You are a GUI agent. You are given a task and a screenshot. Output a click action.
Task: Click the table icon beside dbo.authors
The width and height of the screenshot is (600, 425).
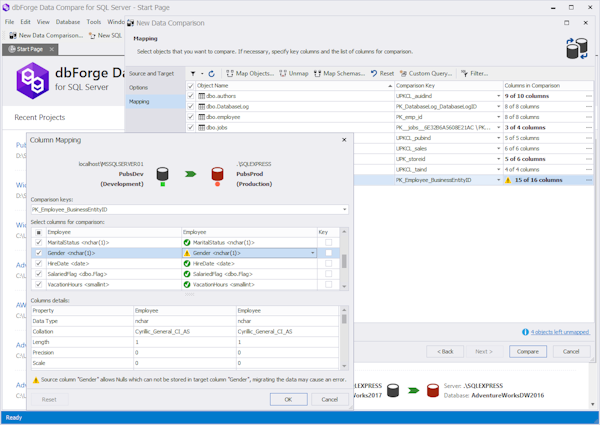point(202,96)
